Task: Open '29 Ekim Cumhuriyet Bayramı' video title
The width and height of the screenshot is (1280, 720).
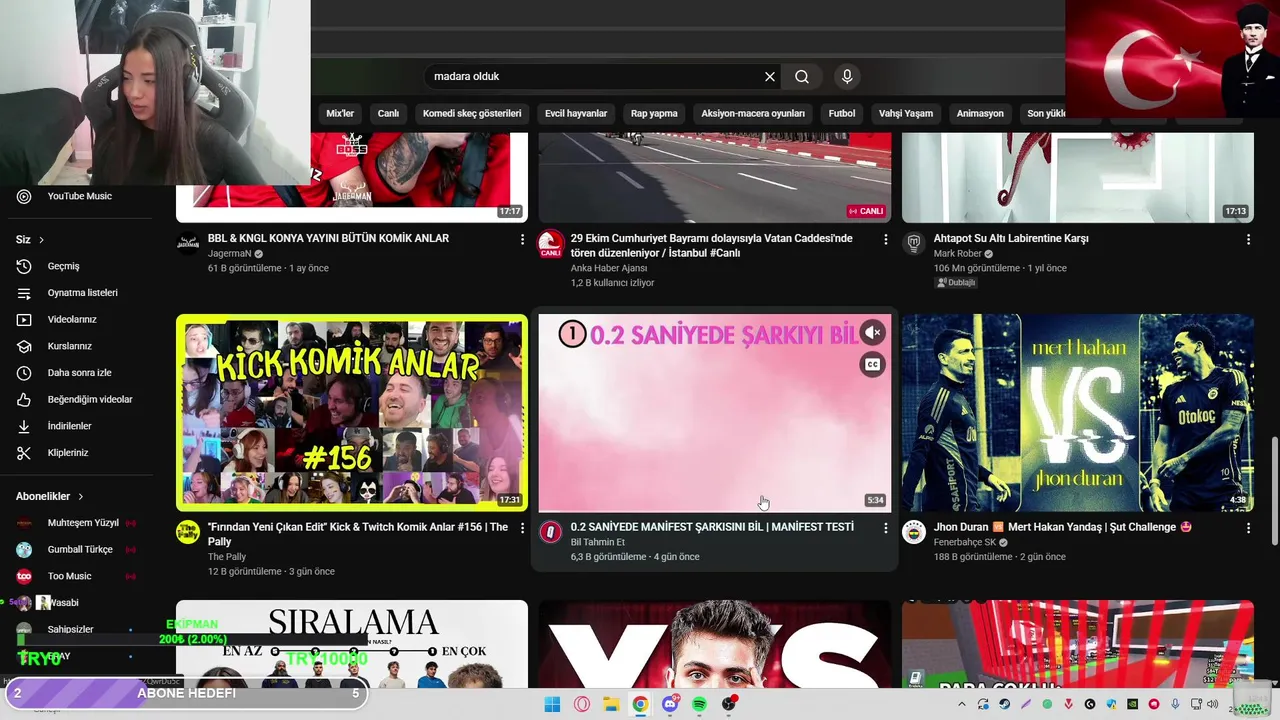Action: [712, 246]
